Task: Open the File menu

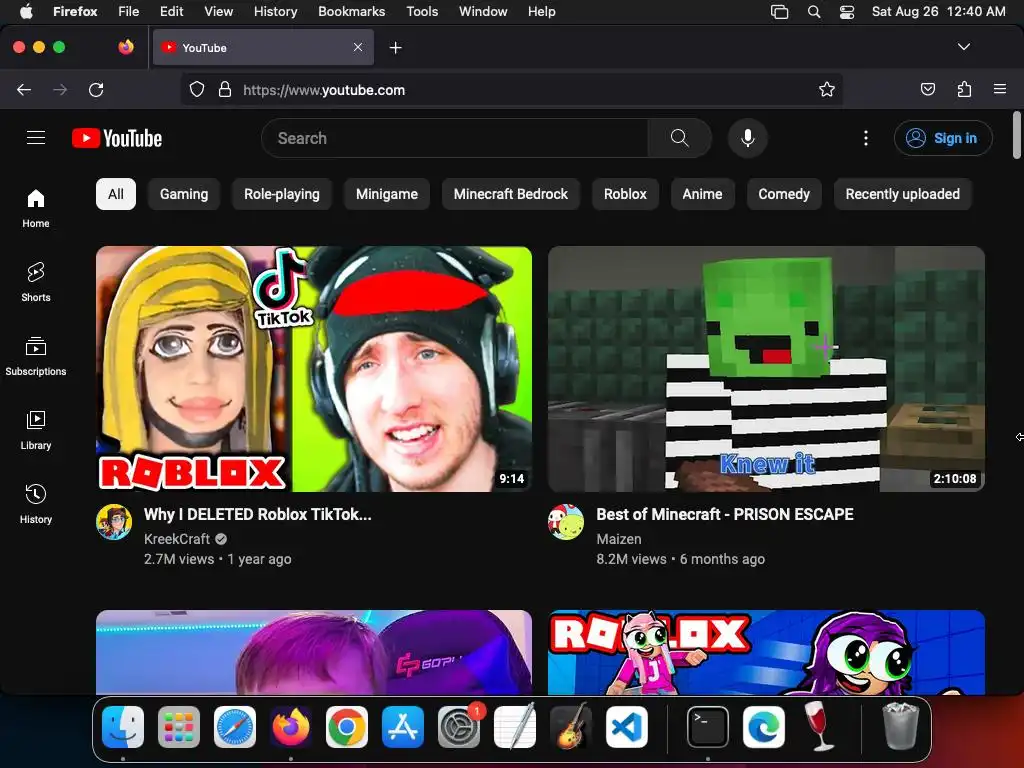Action: 129,12
